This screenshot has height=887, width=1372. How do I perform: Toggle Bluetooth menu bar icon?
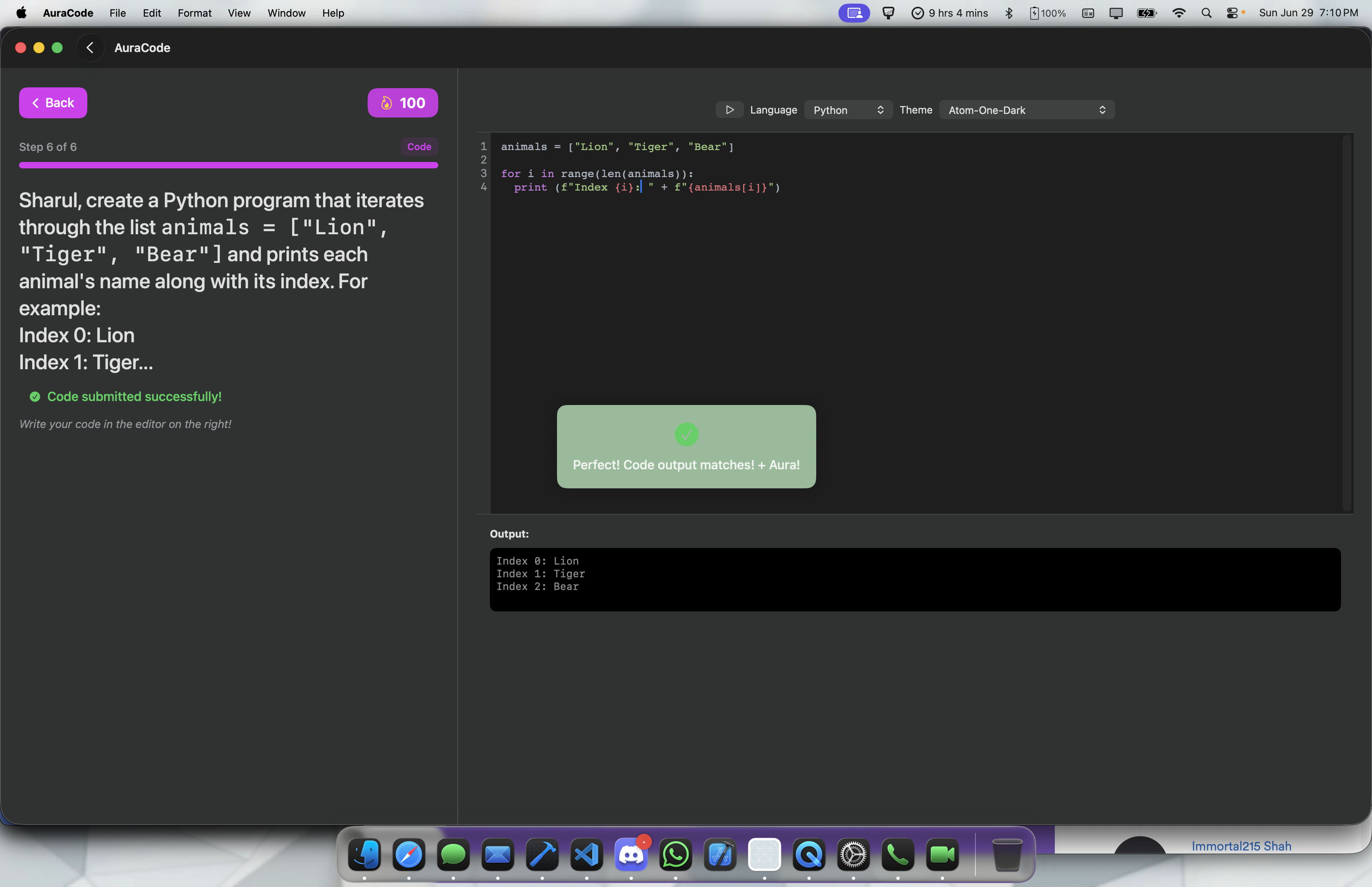click(x=1009, y=13)
